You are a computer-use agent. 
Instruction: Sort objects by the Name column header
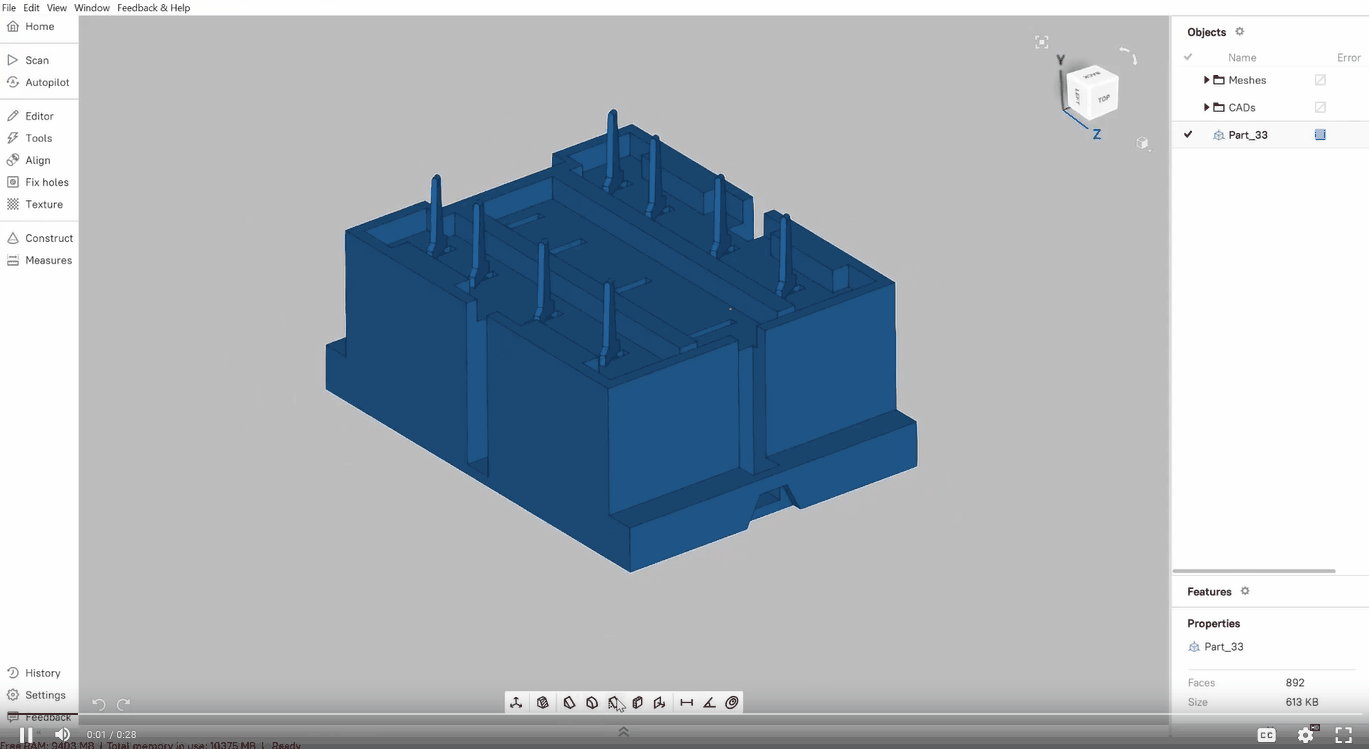coord(1242,57)
